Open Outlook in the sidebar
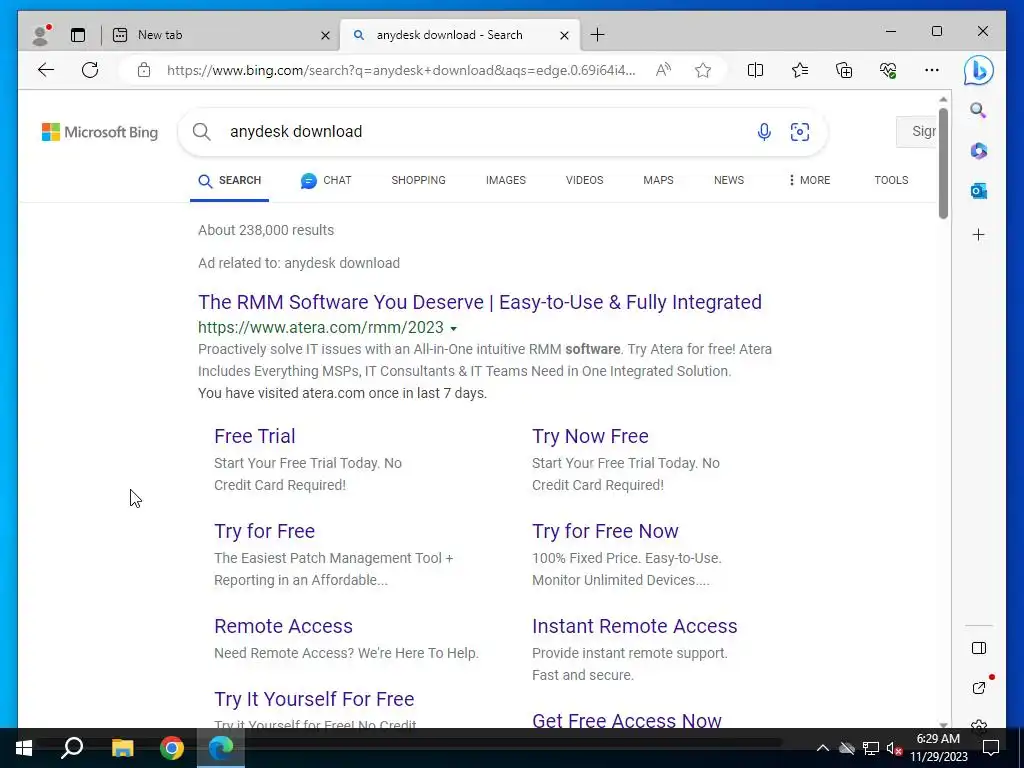The width and height of the screenshot is (1024, 768). [x=978, y=191]
